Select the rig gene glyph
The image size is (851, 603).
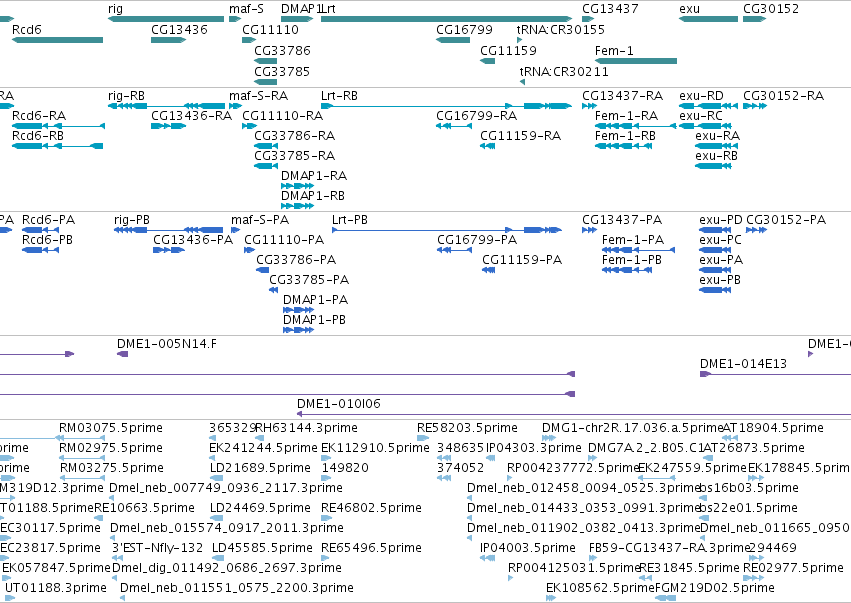[166, 19]
